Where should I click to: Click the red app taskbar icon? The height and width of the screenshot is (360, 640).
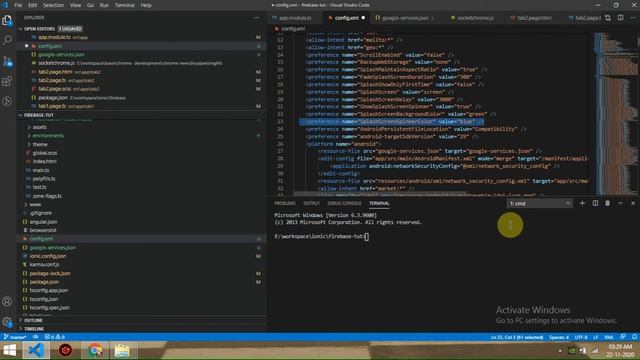pos(65,351)
